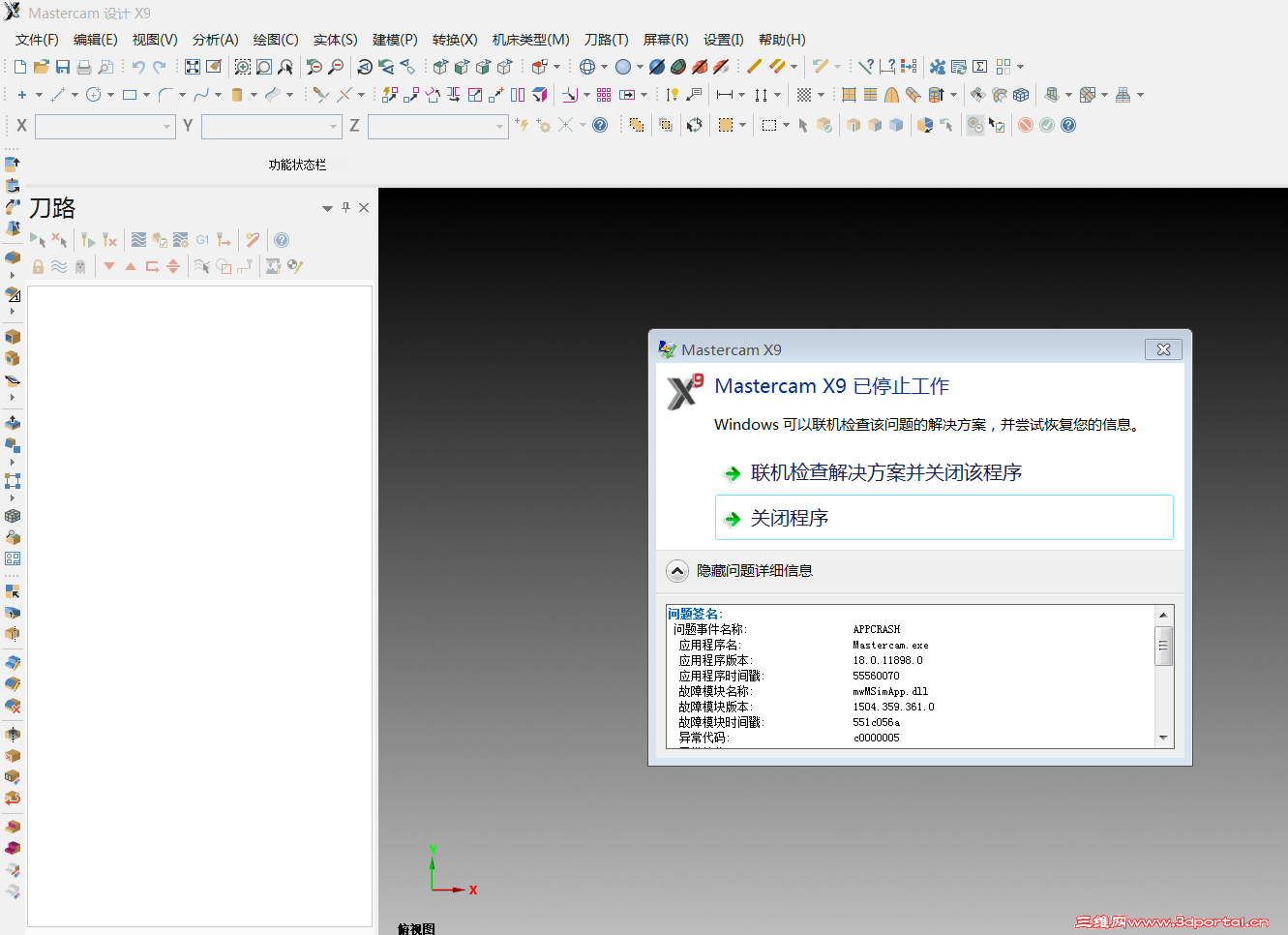This screenshot has width=1288, height=935.
Task: Open the 帮助(H) menu
Action: tap(782, 40)
